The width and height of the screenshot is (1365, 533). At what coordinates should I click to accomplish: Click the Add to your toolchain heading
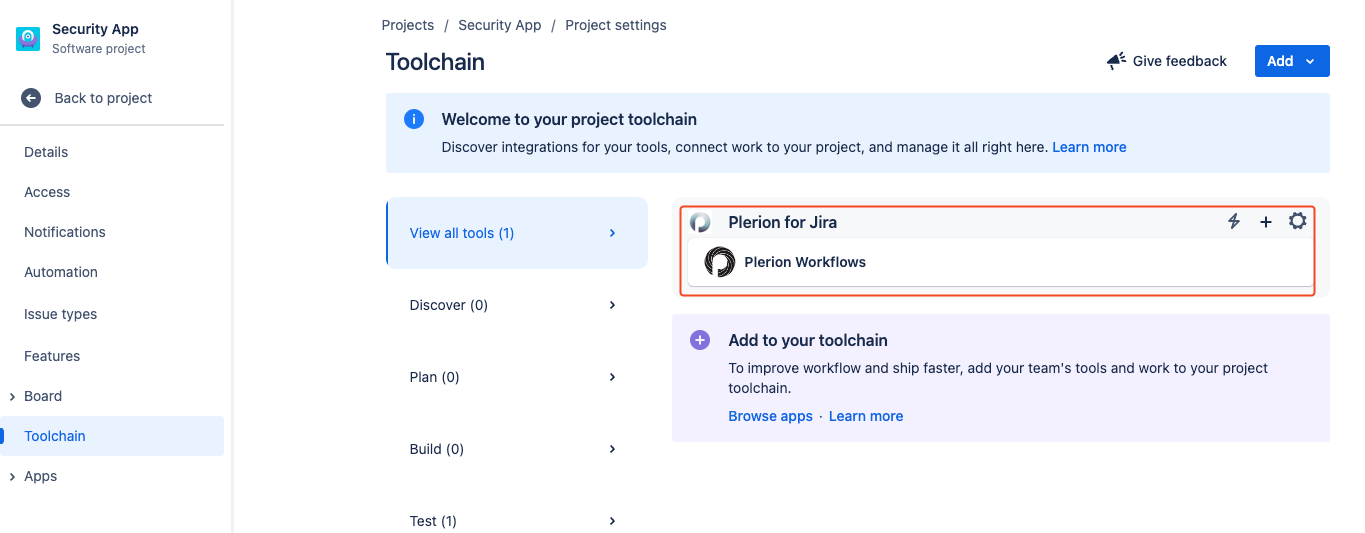tap(808, 340)
